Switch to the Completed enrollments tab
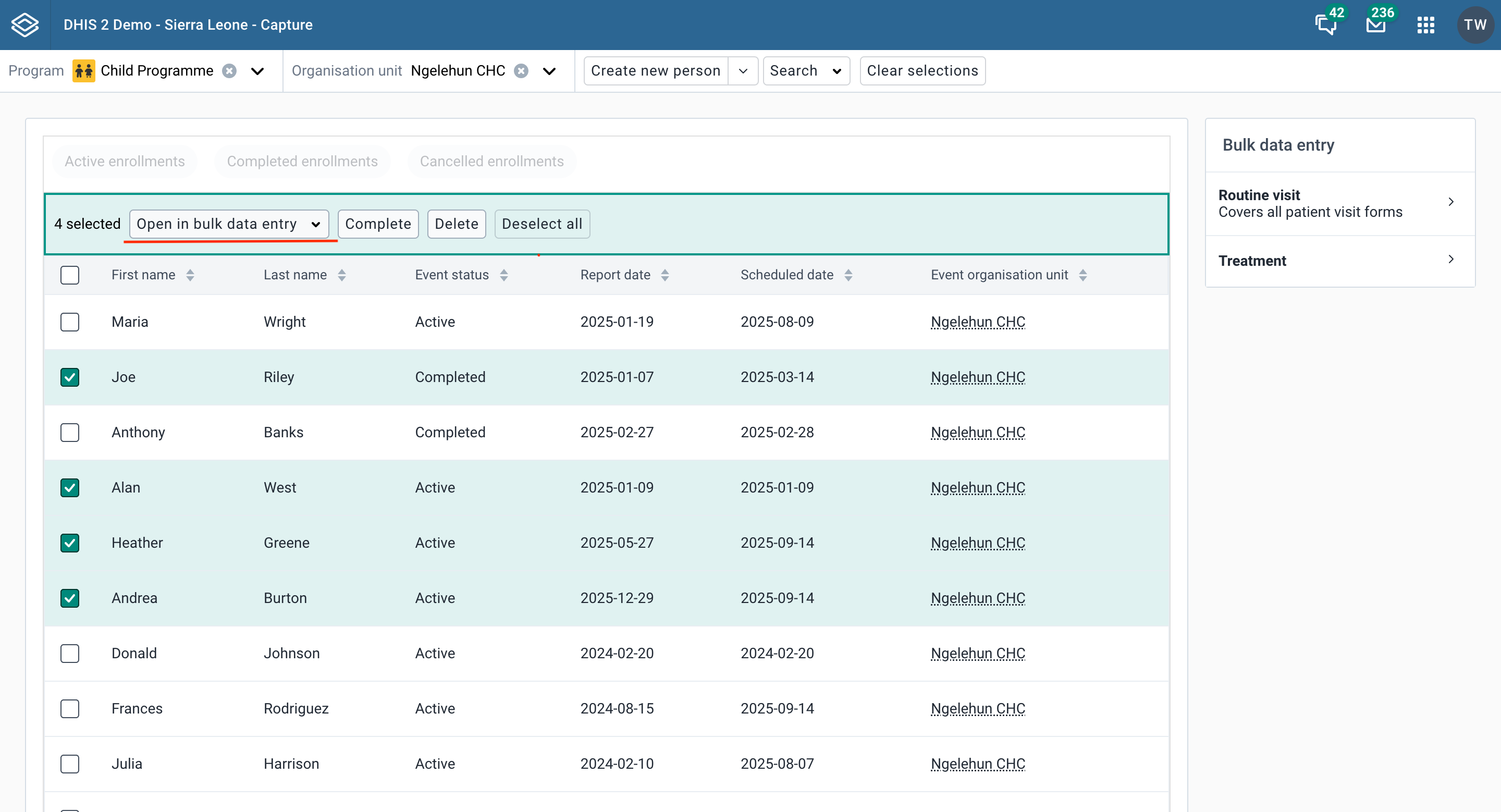1501x812 pixels. click(302, 162)
